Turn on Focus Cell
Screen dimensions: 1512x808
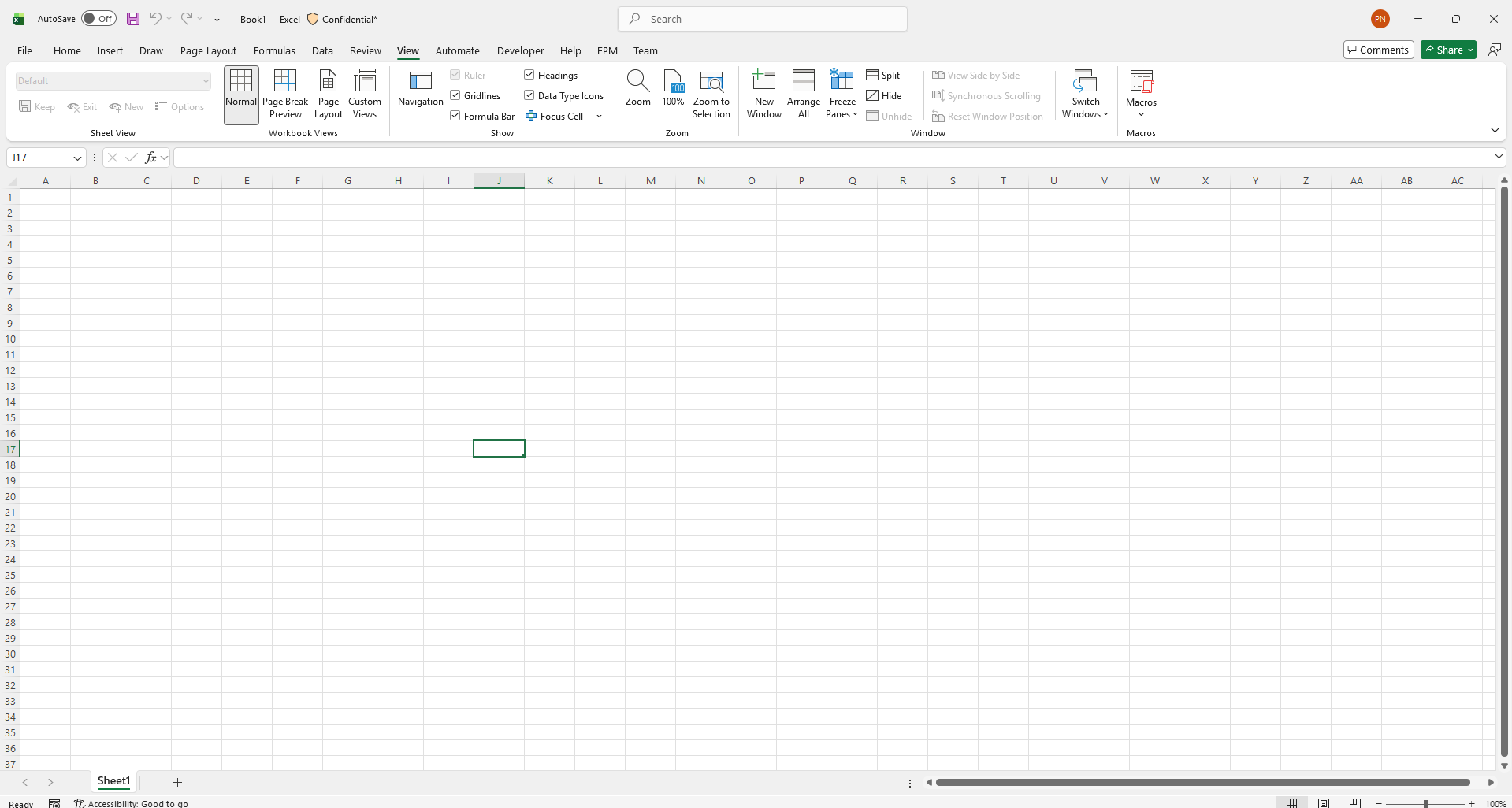click(x=555, y=116)
